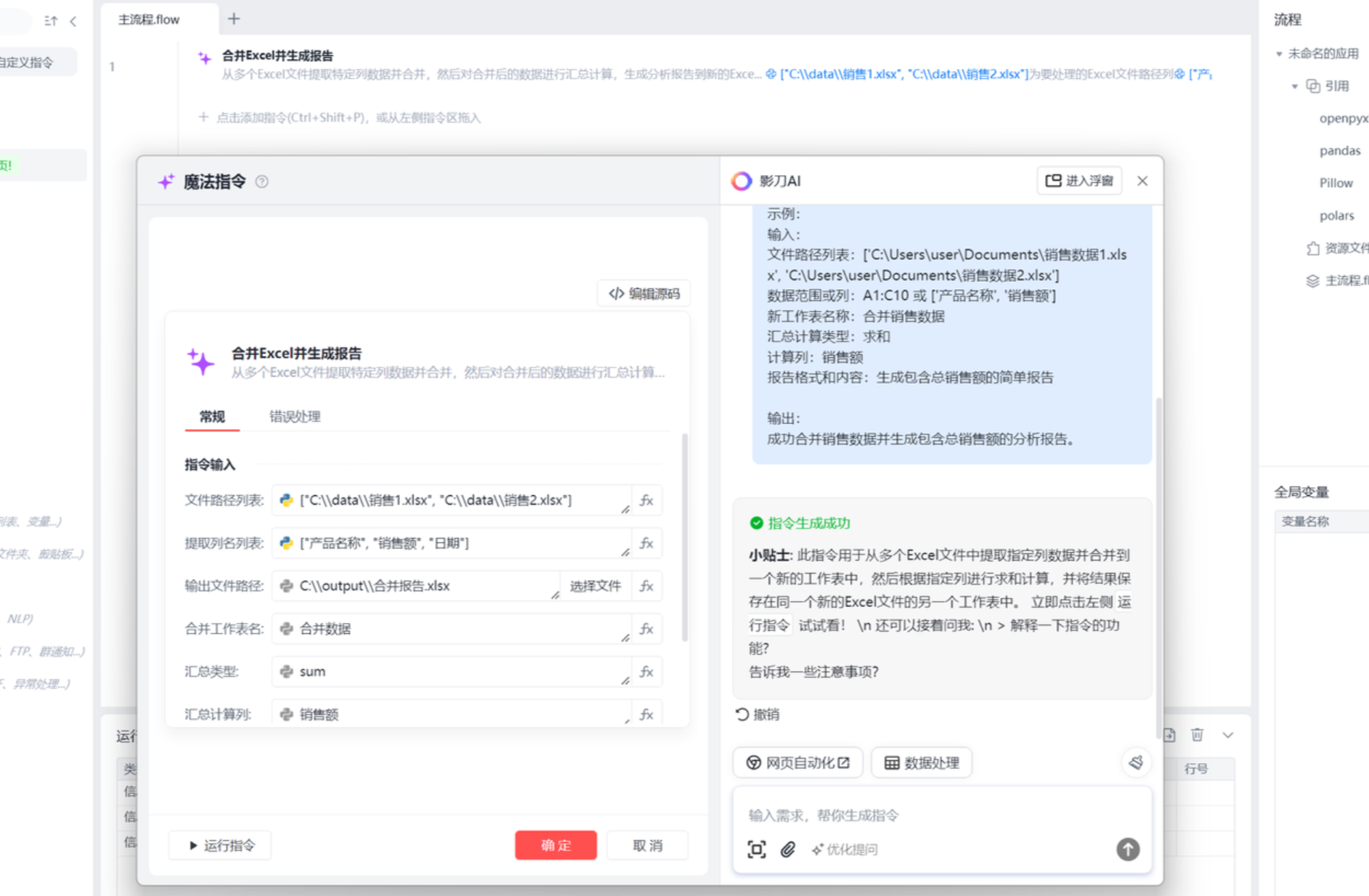Click 运行指令 to run the instruction
Screen dimensions: 1369x896
point(220,845)
